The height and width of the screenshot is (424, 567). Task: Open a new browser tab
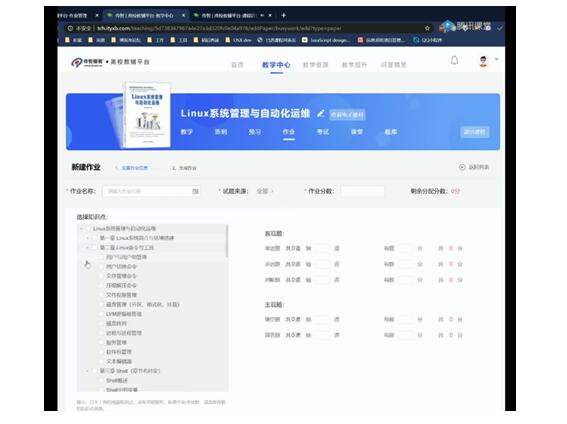[284, 15]
